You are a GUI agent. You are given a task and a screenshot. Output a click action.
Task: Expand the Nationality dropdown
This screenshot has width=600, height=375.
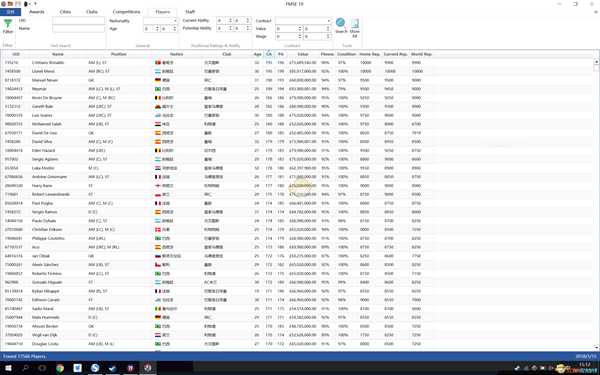pos(175,21)
